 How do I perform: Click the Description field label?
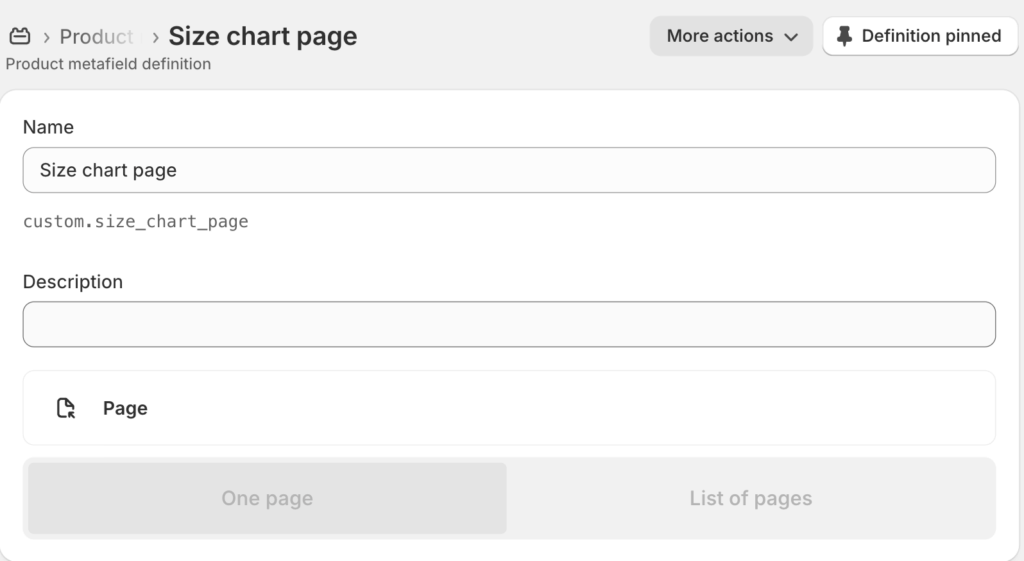coord(73,282)
